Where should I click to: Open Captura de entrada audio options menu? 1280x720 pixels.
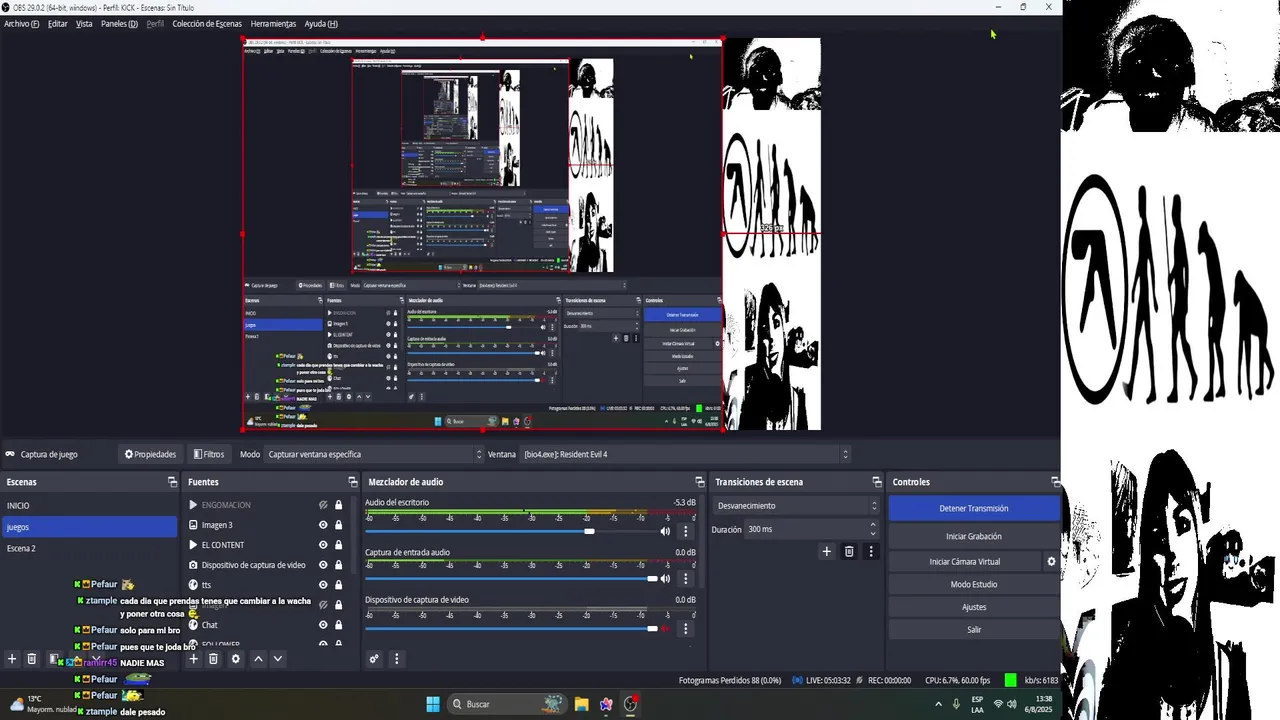pos(685,579)
